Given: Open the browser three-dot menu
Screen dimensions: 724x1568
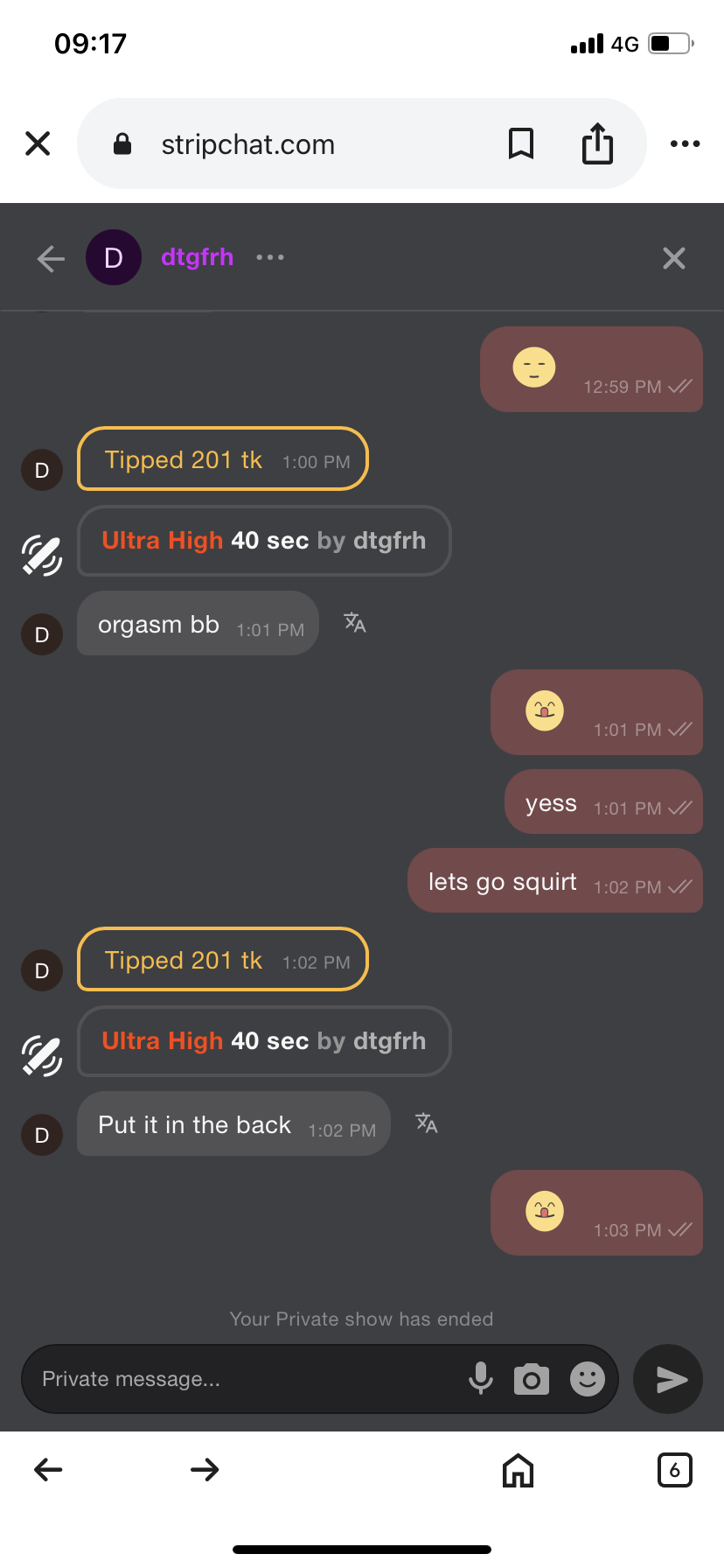Looking at the screenshot, I should pyautogui.click(x=685, y=143).
